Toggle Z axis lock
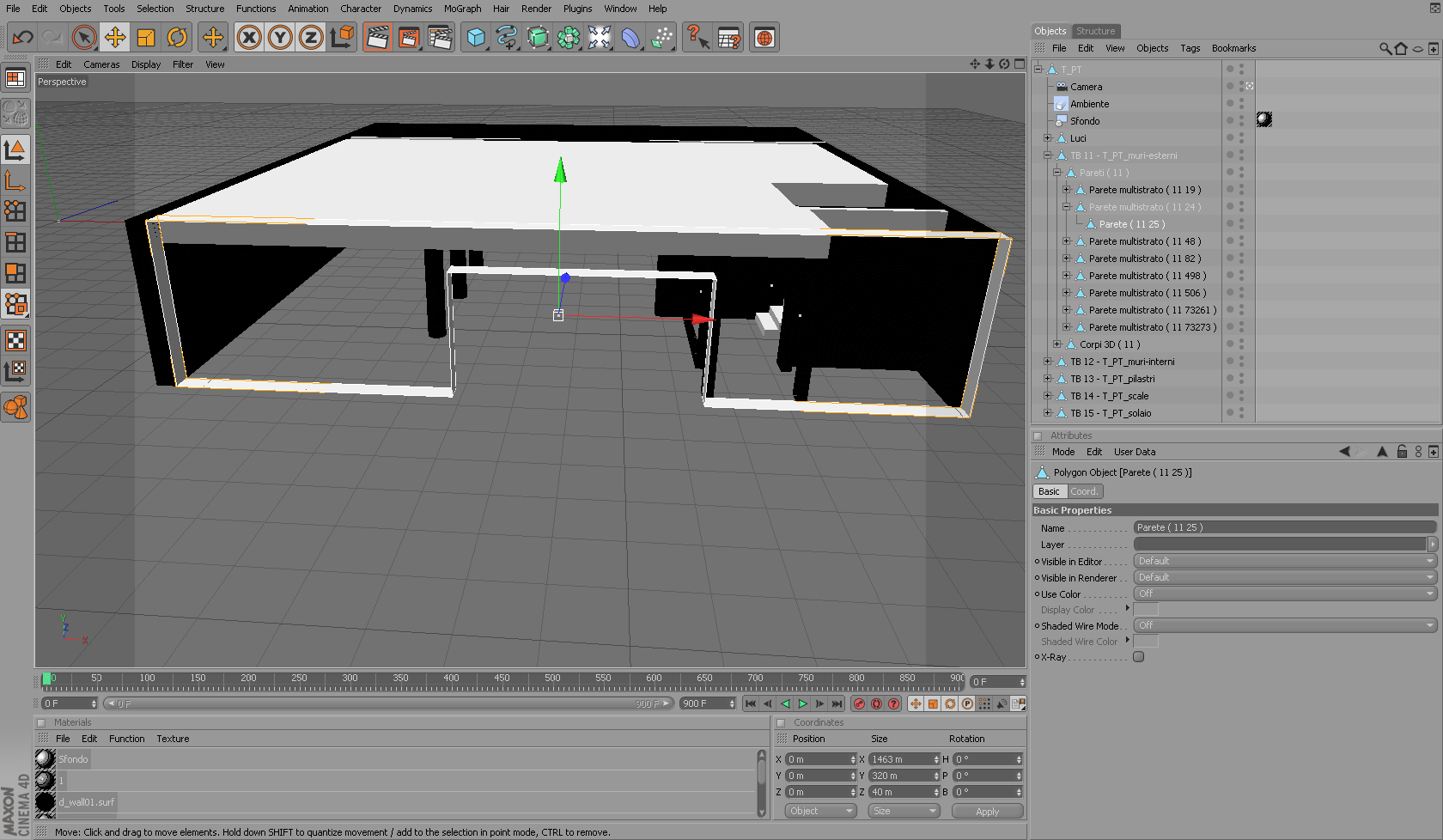Image resolution: width=1443 pixels, height=840 pixels. coord(311,38)
